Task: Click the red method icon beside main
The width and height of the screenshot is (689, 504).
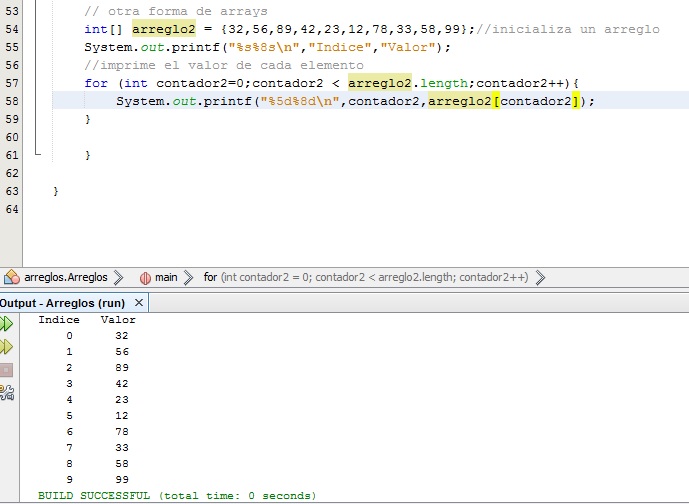Action: (x=145, y=277)
